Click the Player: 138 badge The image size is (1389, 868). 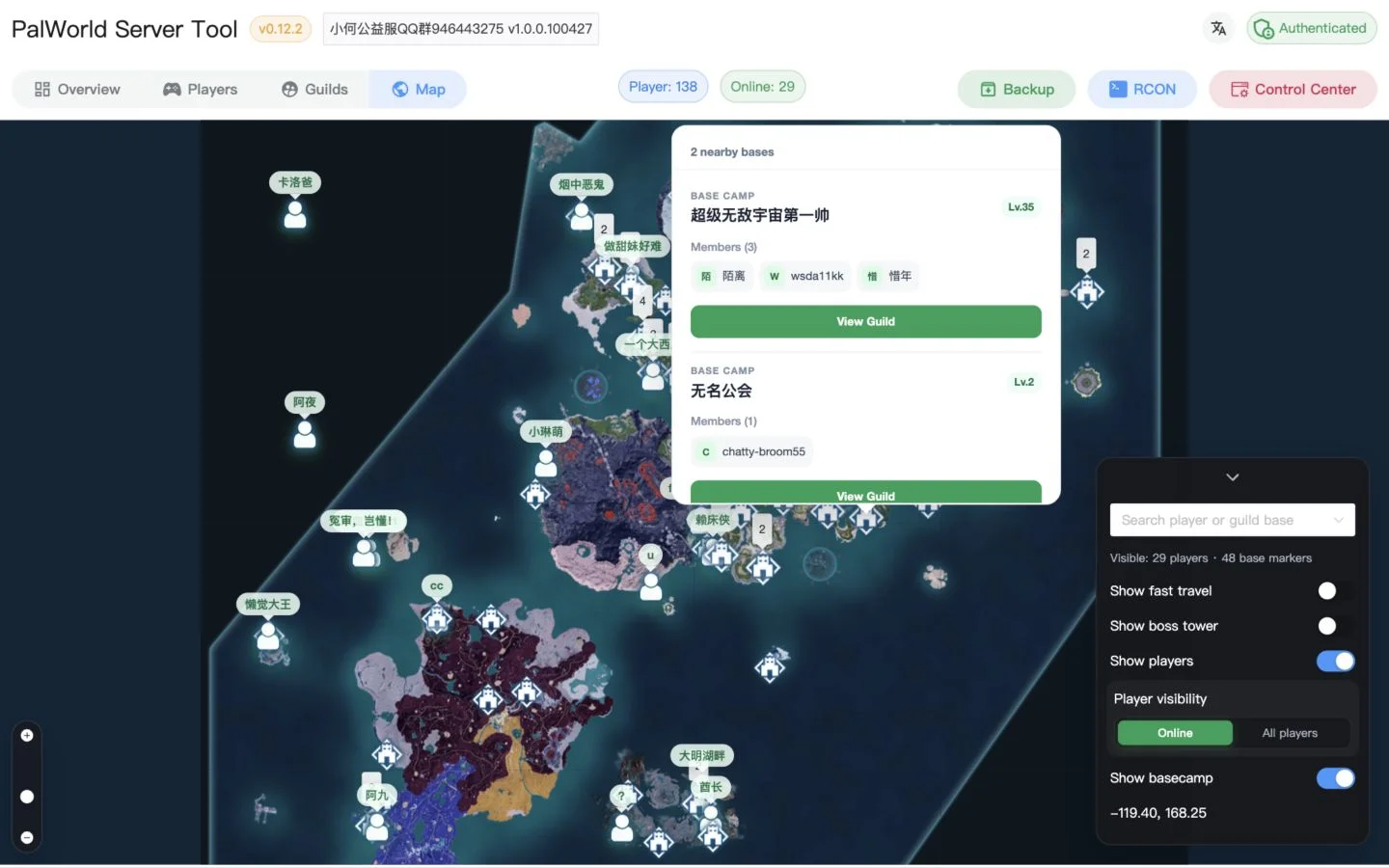pyautogui.click(x=663, y=87)
